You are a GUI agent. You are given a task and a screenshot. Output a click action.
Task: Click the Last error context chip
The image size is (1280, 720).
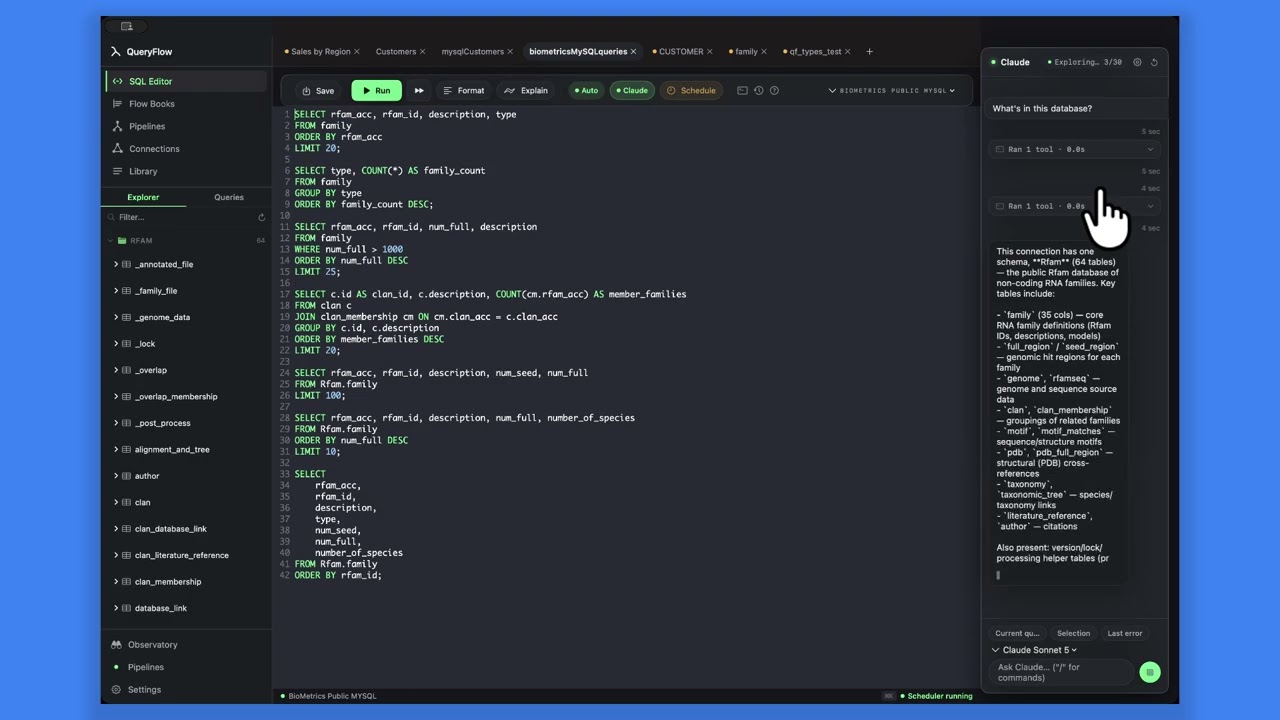1124,633
